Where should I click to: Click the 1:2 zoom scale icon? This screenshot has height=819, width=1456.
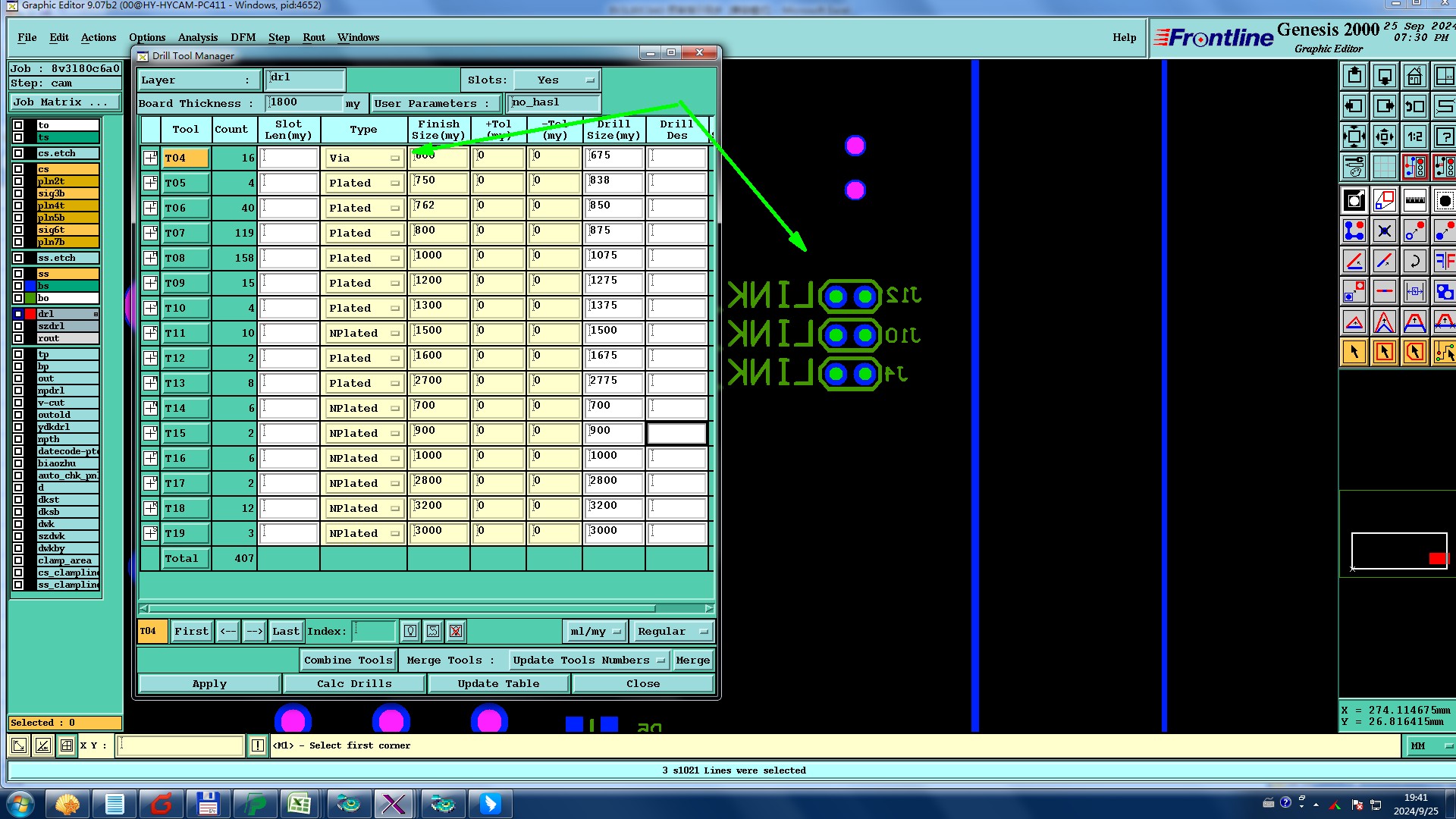pyautogui.click(x=1414, y=137)
